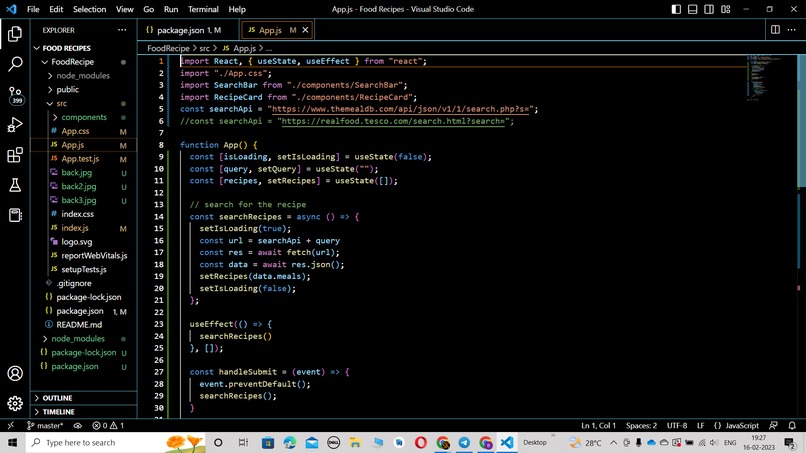
Task: Open notifications bell in status bar
Action: (x=792, y=426)
